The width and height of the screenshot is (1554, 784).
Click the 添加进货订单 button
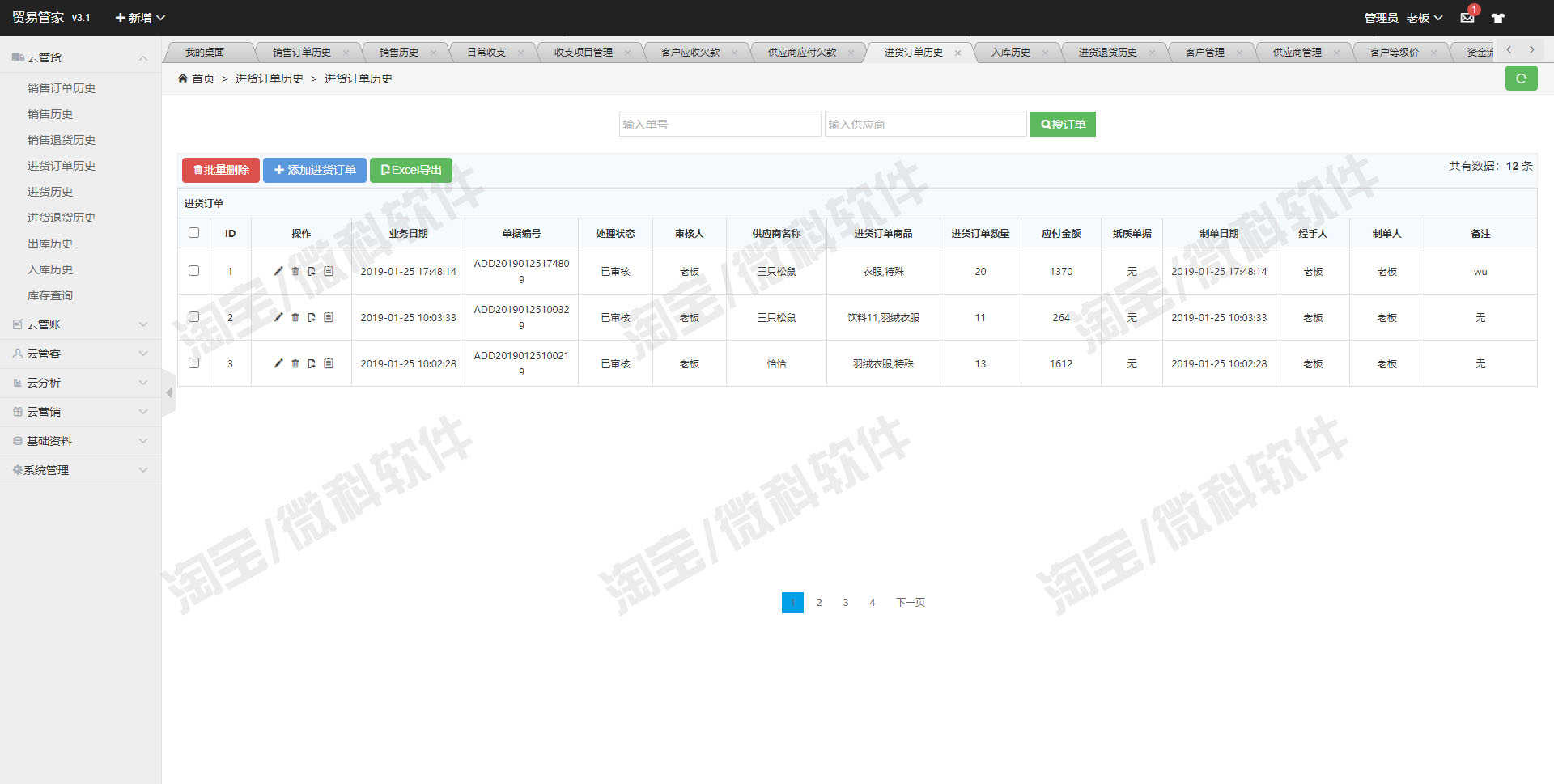[x=315, y=170]
